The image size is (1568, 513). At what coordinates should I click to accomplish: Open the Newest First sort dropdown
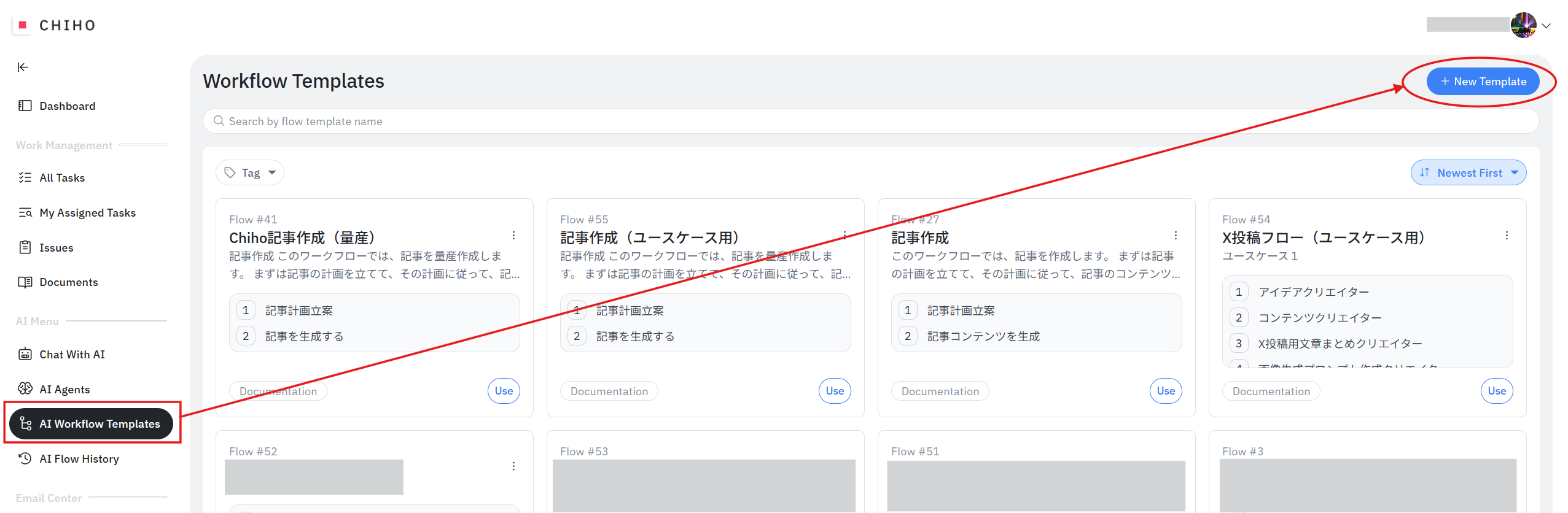[x=1468, y=173]
